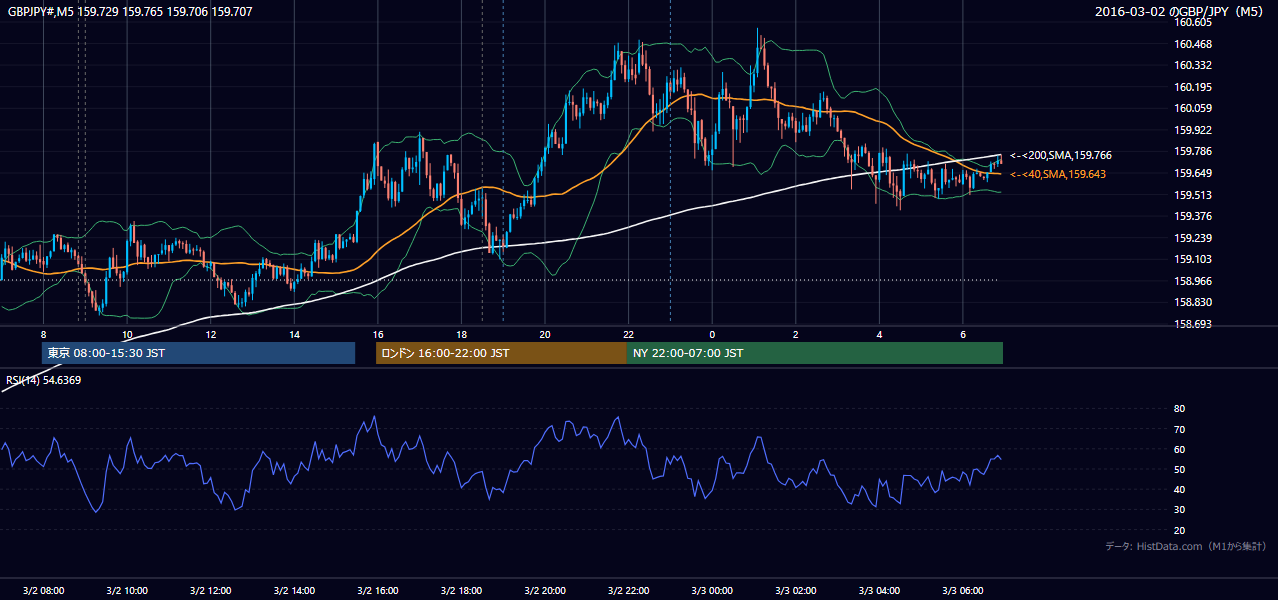Click the 3/3 00:00 bottom time label

712,591
